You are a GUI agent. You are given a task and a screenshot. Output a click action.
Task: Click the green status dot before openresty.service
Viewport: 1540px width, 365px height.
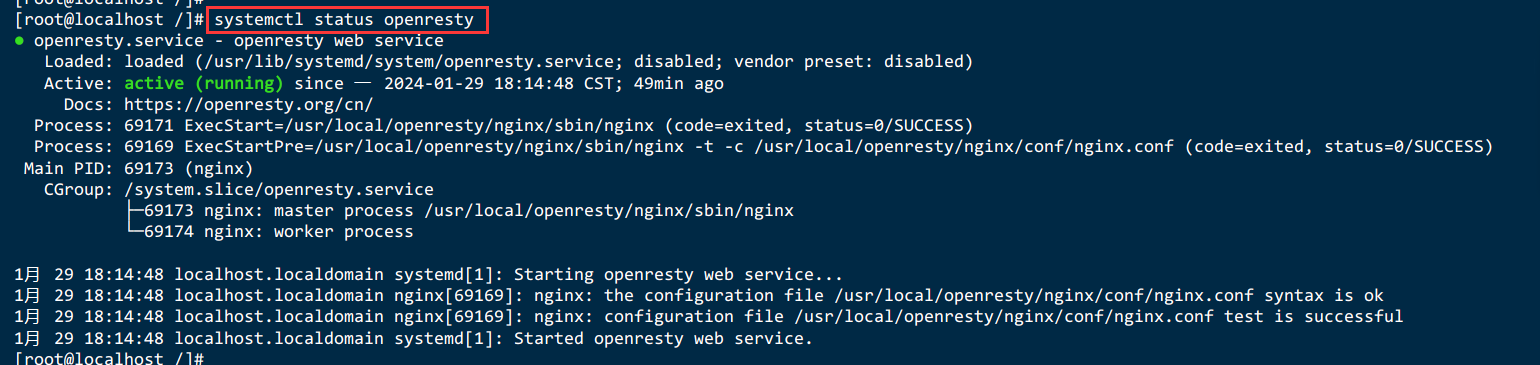click(x=19, y=41)
